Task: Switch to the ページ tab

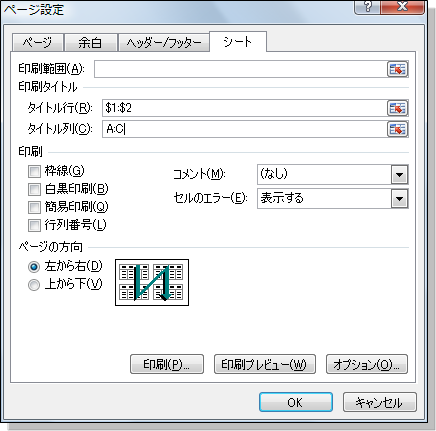Action: [37, 43]
